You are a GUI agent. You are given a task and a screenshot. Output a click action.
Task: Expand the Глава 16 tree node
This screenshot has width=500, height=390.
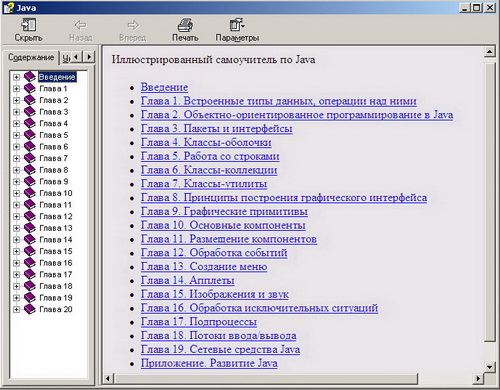click(x=16, y=263)
